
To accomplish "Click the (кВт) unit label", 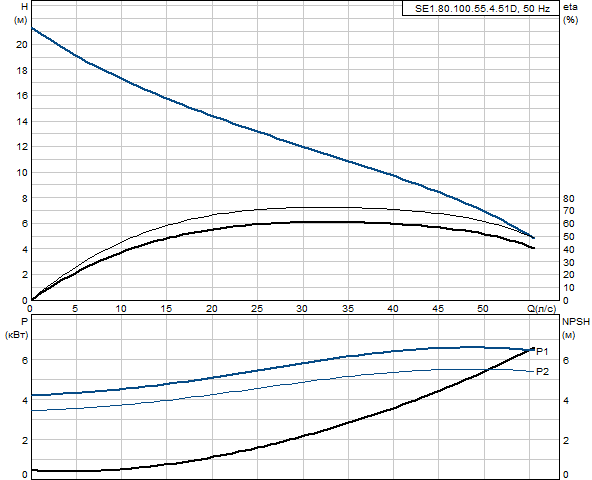I will pos(17,335).
